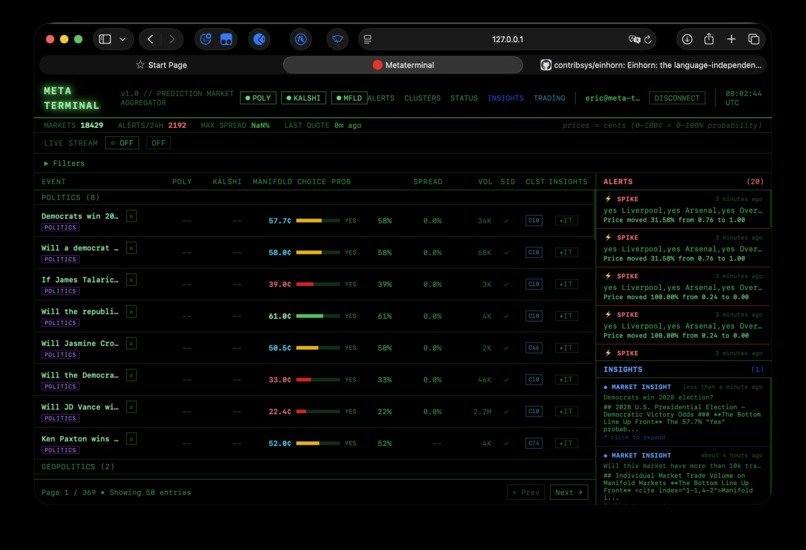Viewport: 806px width, 550px height.
Task: Go forward with the forward arrow
Action: pyautogui.click(x=172, y=39)
